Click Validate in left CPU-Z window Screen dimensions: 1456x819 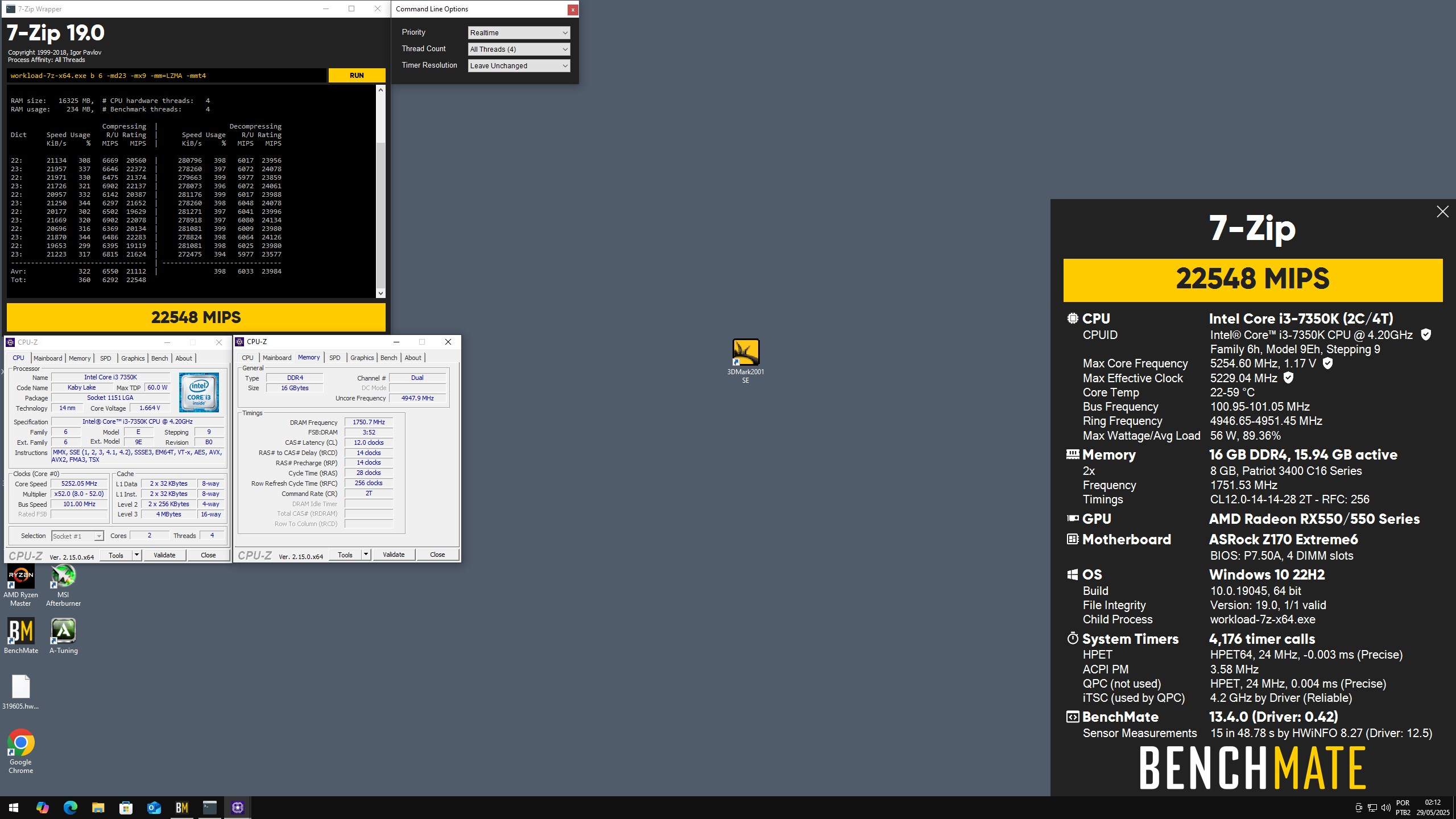click(x=164, y=555)
